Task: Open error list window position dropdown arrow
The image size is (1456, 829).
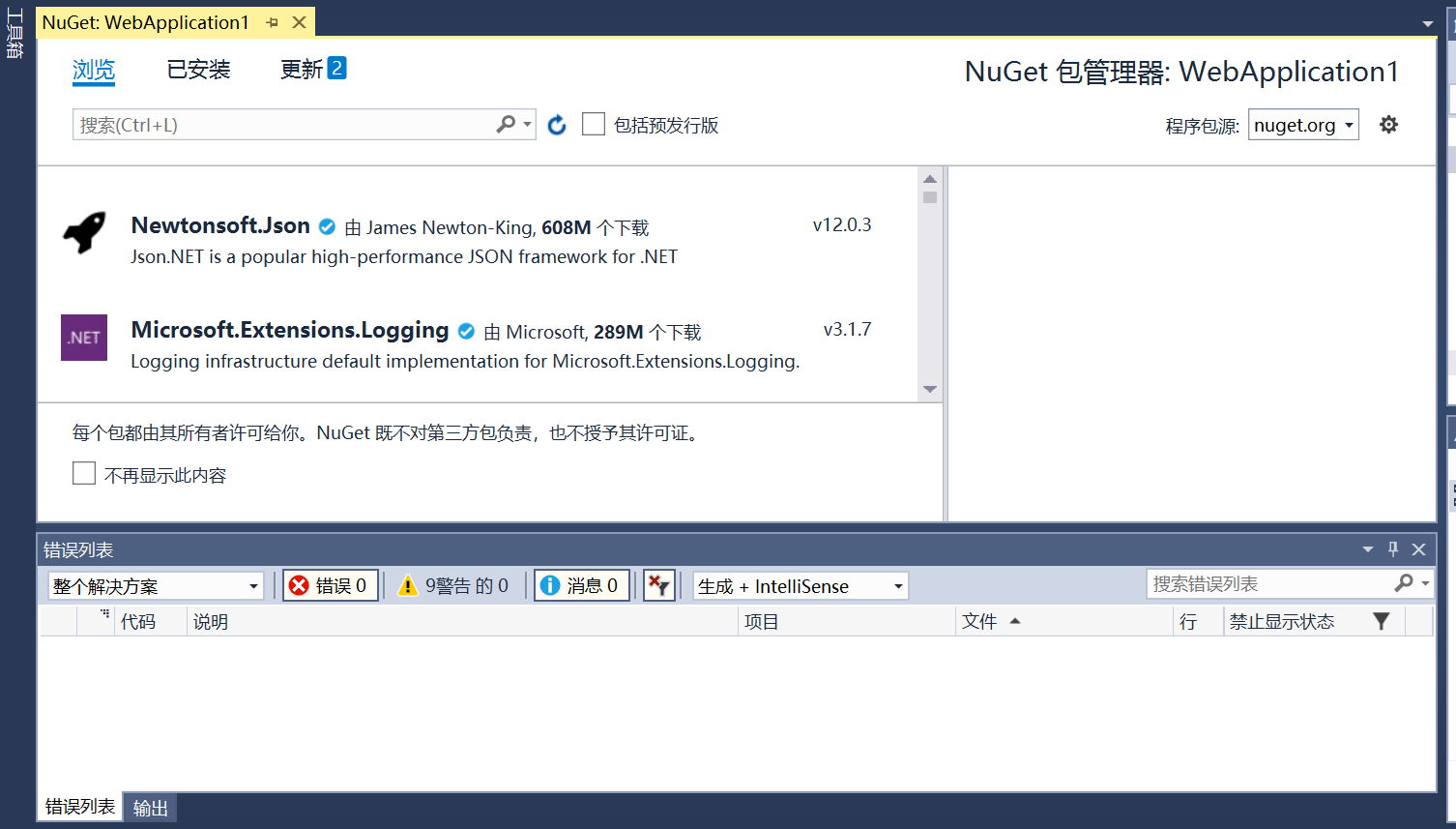Action: pos(1368,549)
